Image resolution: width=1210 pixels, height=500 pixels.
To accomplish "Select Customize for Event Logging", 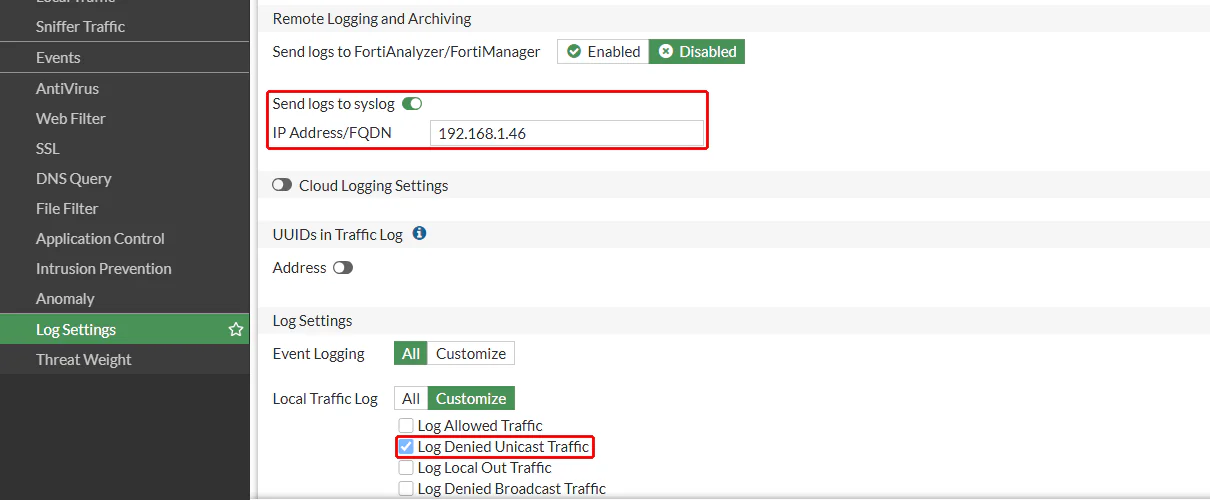I will pyautogui.click(x=471, y=353).
